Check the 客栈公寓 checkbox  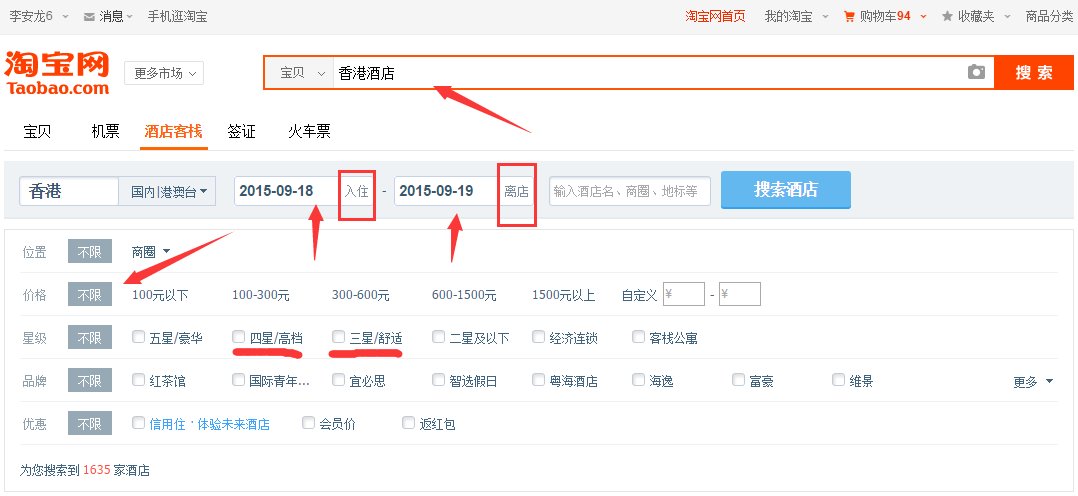pos(639,337)
